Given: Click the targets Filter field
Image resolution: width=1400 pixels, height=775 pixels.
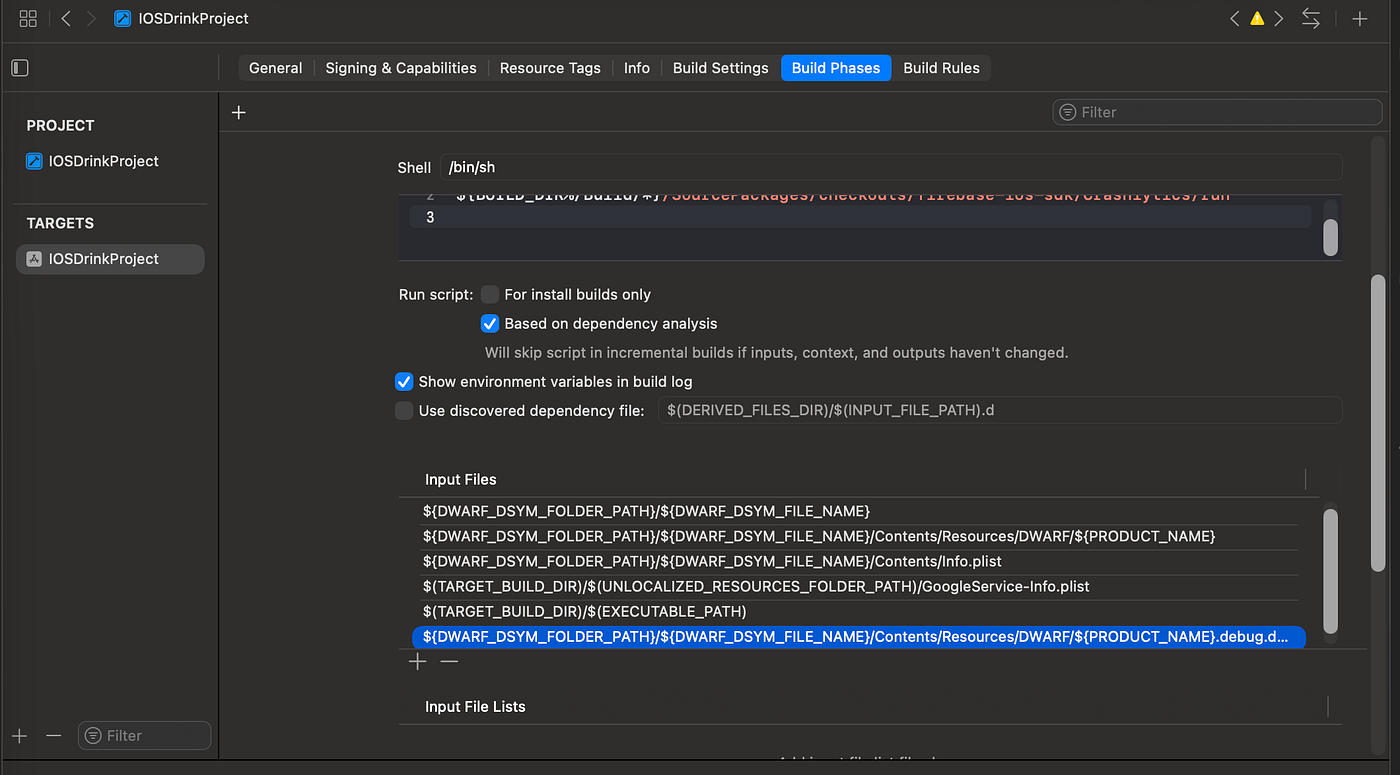Looking at the screenshot, I should click(145, 735).
